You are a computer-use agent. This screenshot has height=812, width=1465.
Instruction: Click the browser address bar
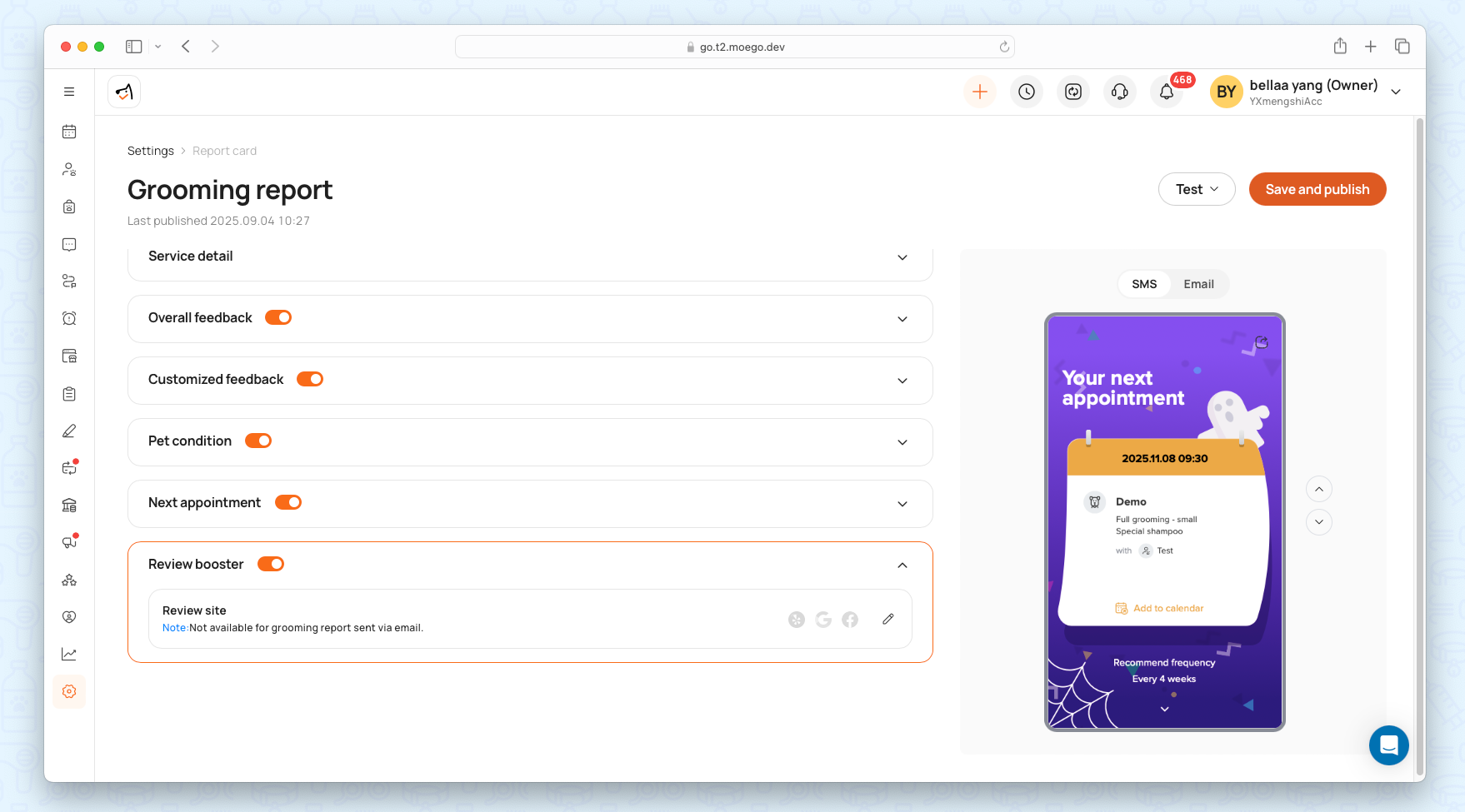point(735,47)
